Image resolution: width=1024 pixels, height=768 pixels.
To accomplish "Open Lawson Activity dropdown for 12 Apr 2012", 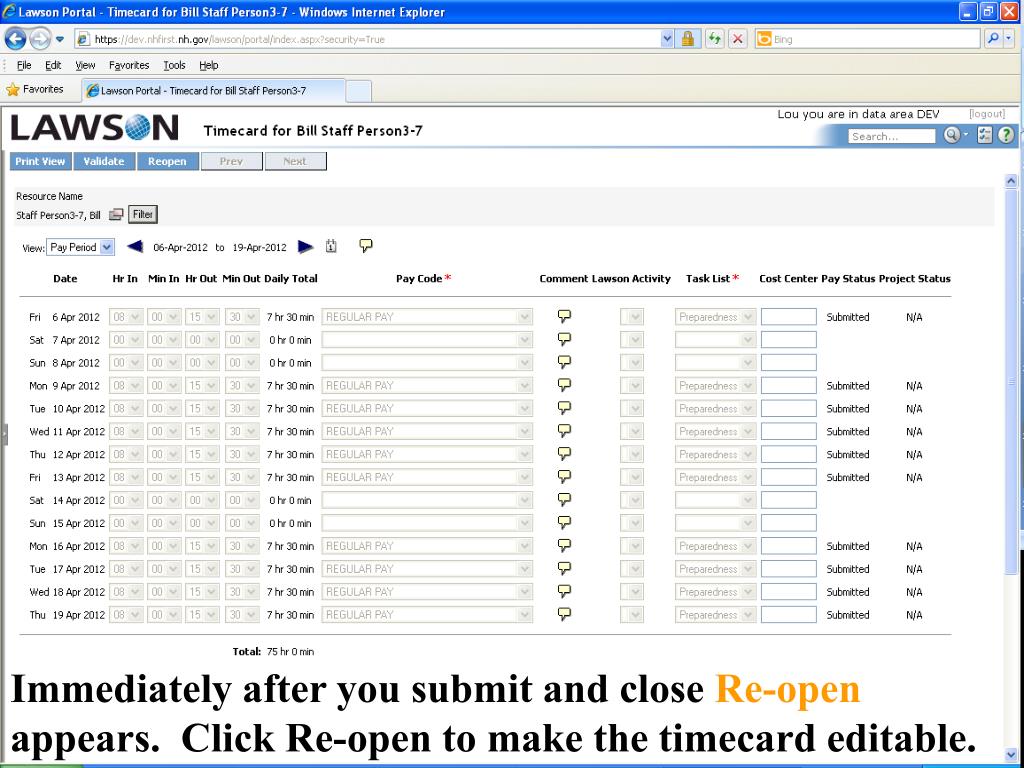I will coord(632,454).
